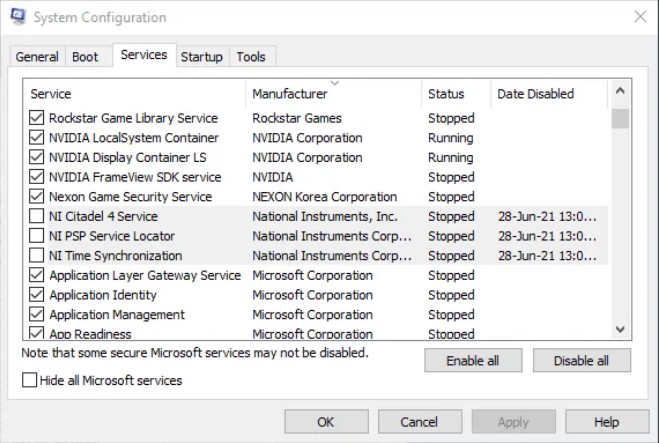This screenshot has height=443, width=659.
Task: Close the System Configuration window
Action: (x=640, y=17)
